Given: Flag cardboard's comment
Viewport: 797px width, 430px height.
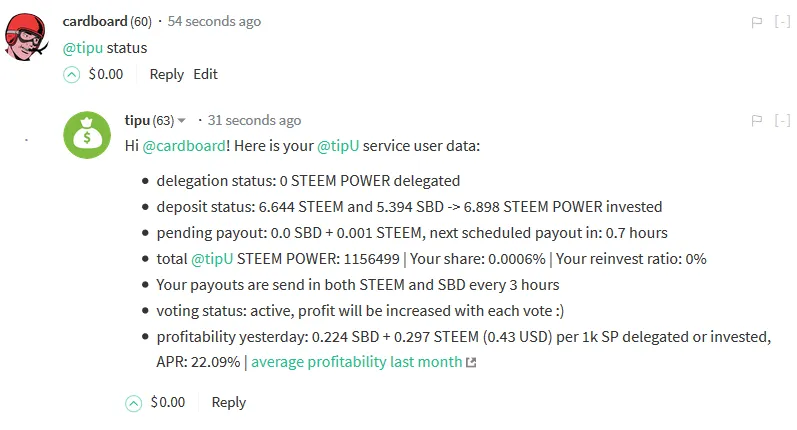Looking at the screenshot, I should coord(757,22).
